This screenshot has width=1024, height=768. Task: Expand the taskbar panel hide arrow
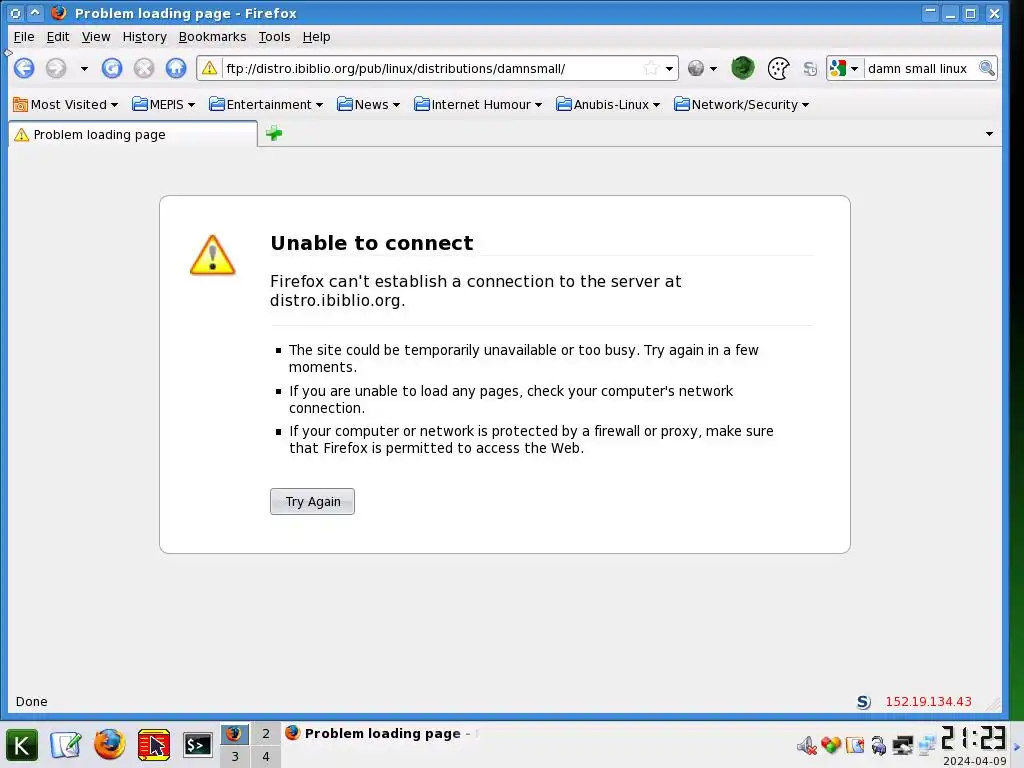pos(1016,746)
